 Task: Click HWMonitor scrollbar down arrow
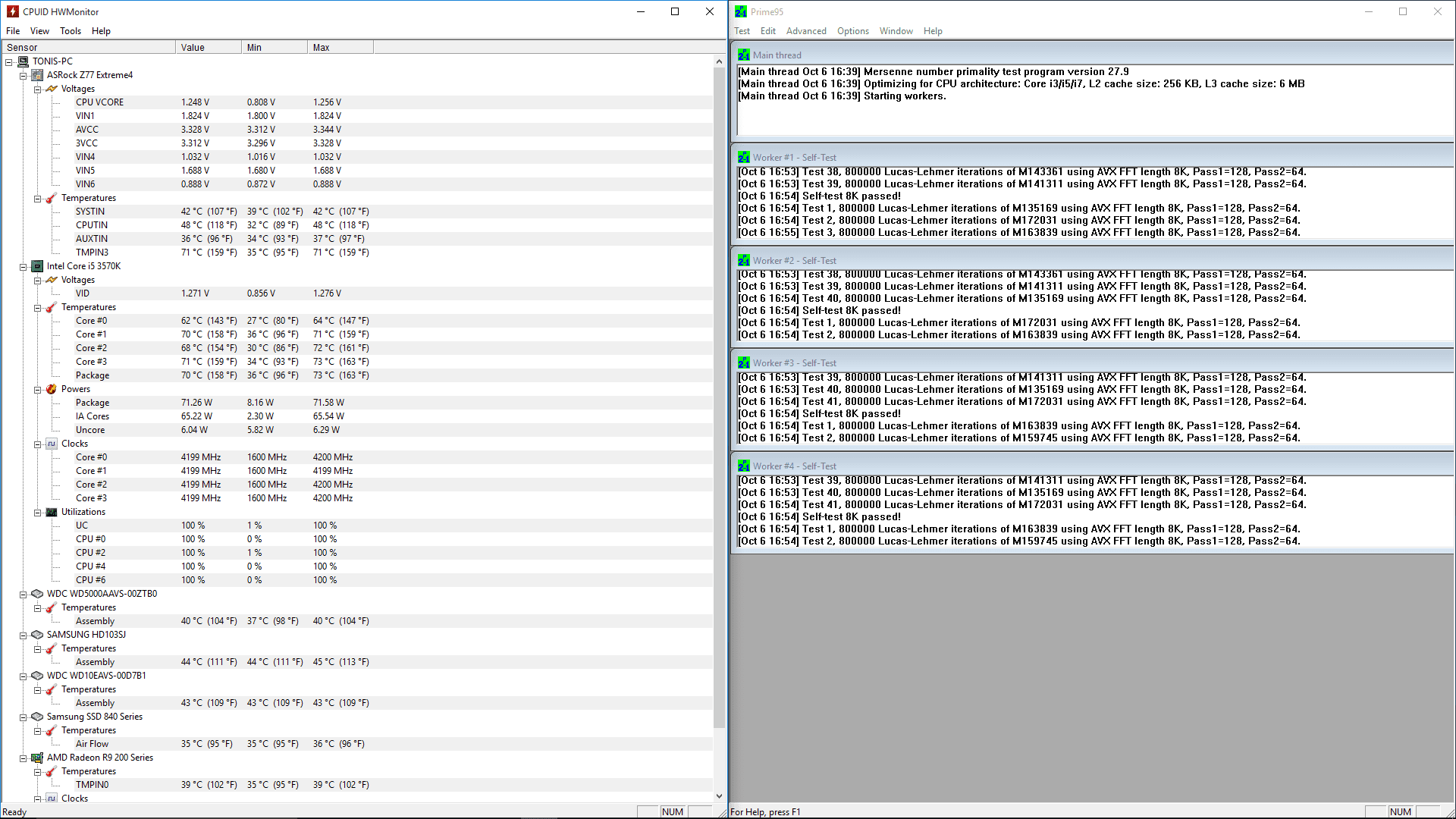click(720, 796)
